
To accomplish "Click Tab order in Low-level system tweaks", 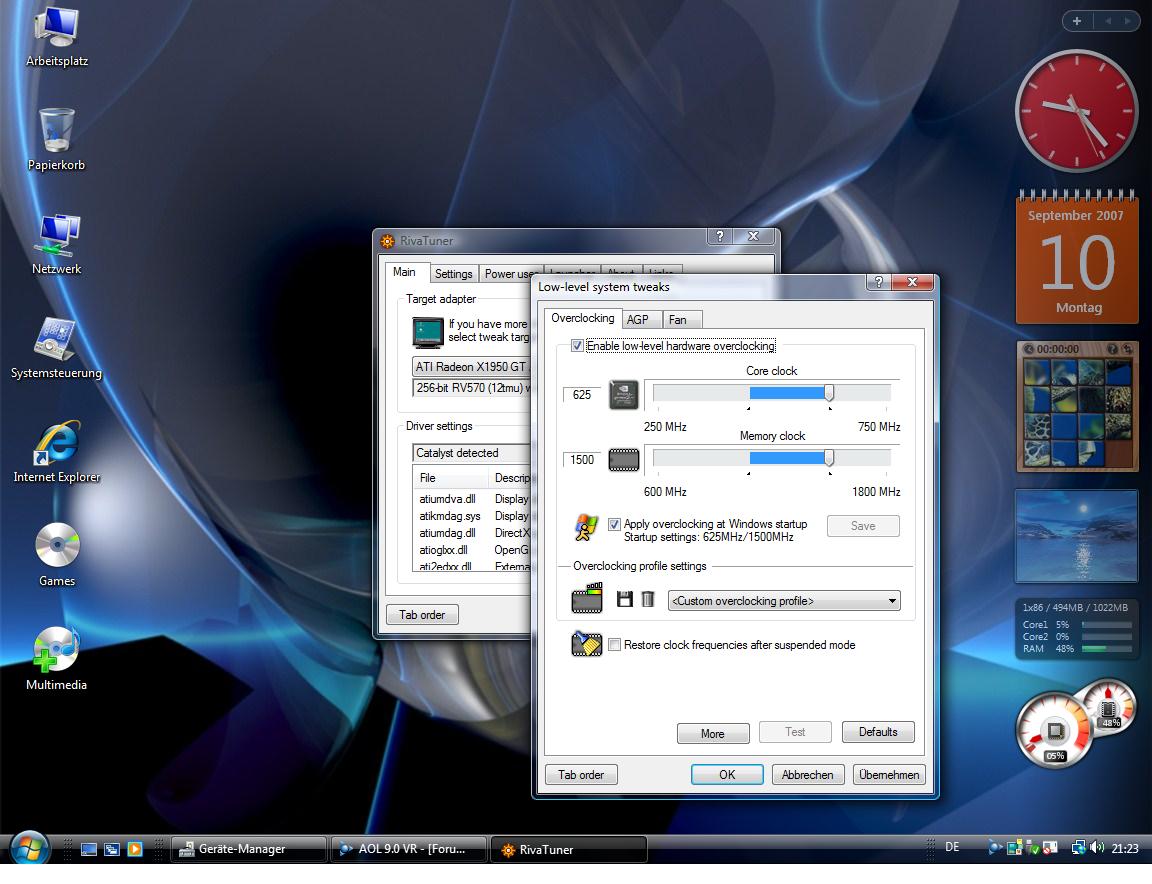I will tap(580, 775).
